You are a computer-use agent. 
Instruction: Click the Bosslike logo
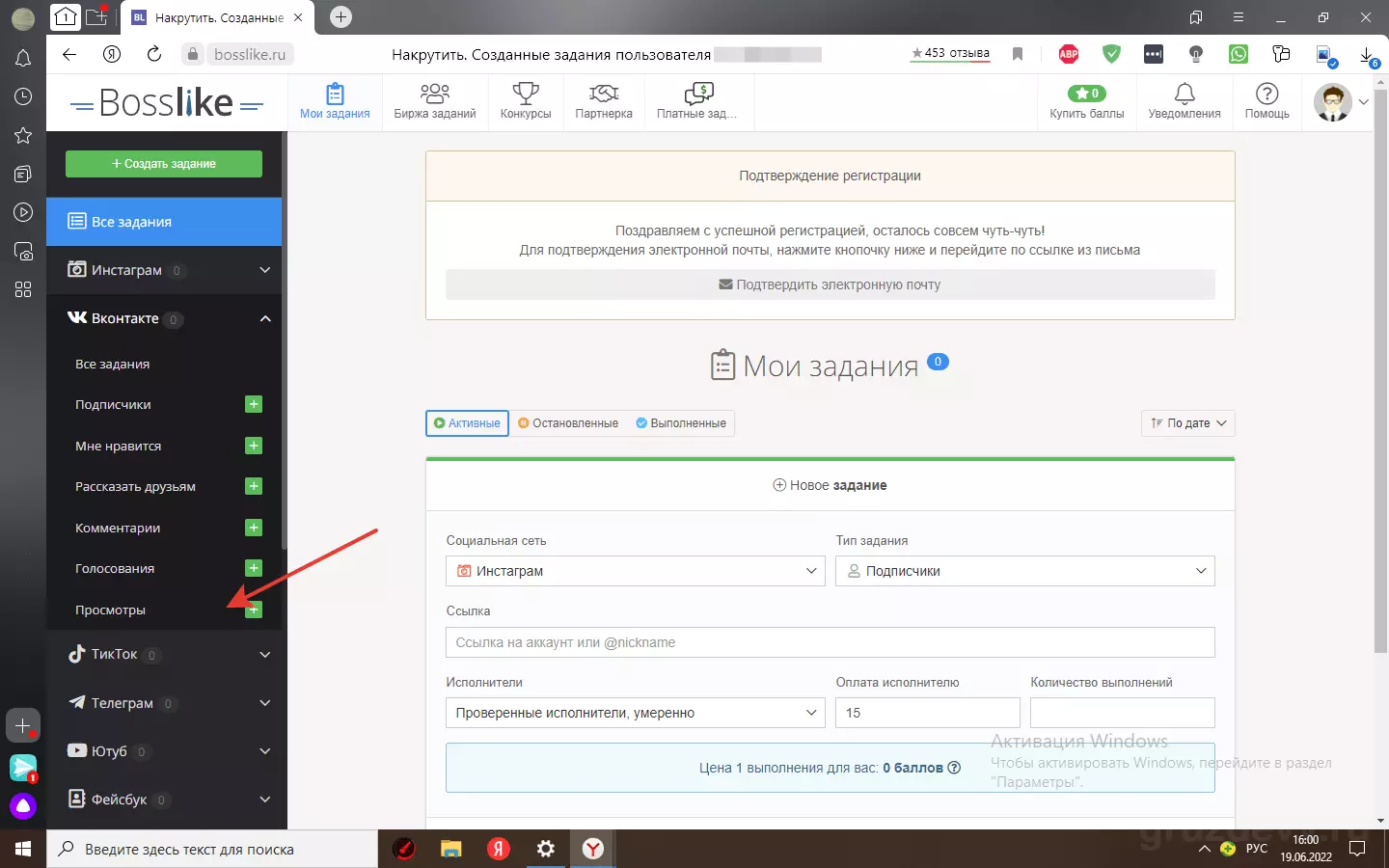(x=167, y=102)
